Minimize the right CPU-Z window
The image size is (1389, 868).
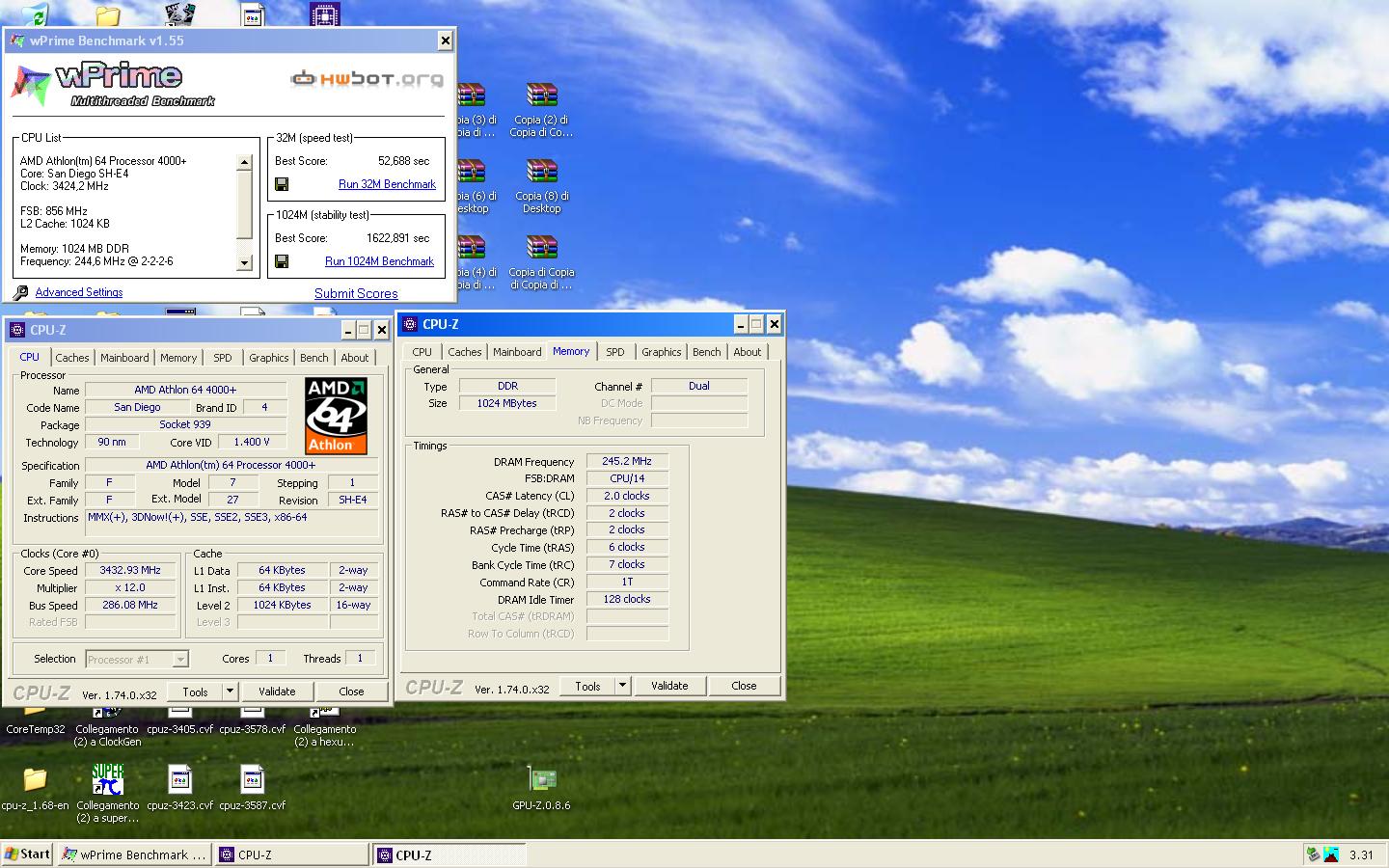pos(741,325)
